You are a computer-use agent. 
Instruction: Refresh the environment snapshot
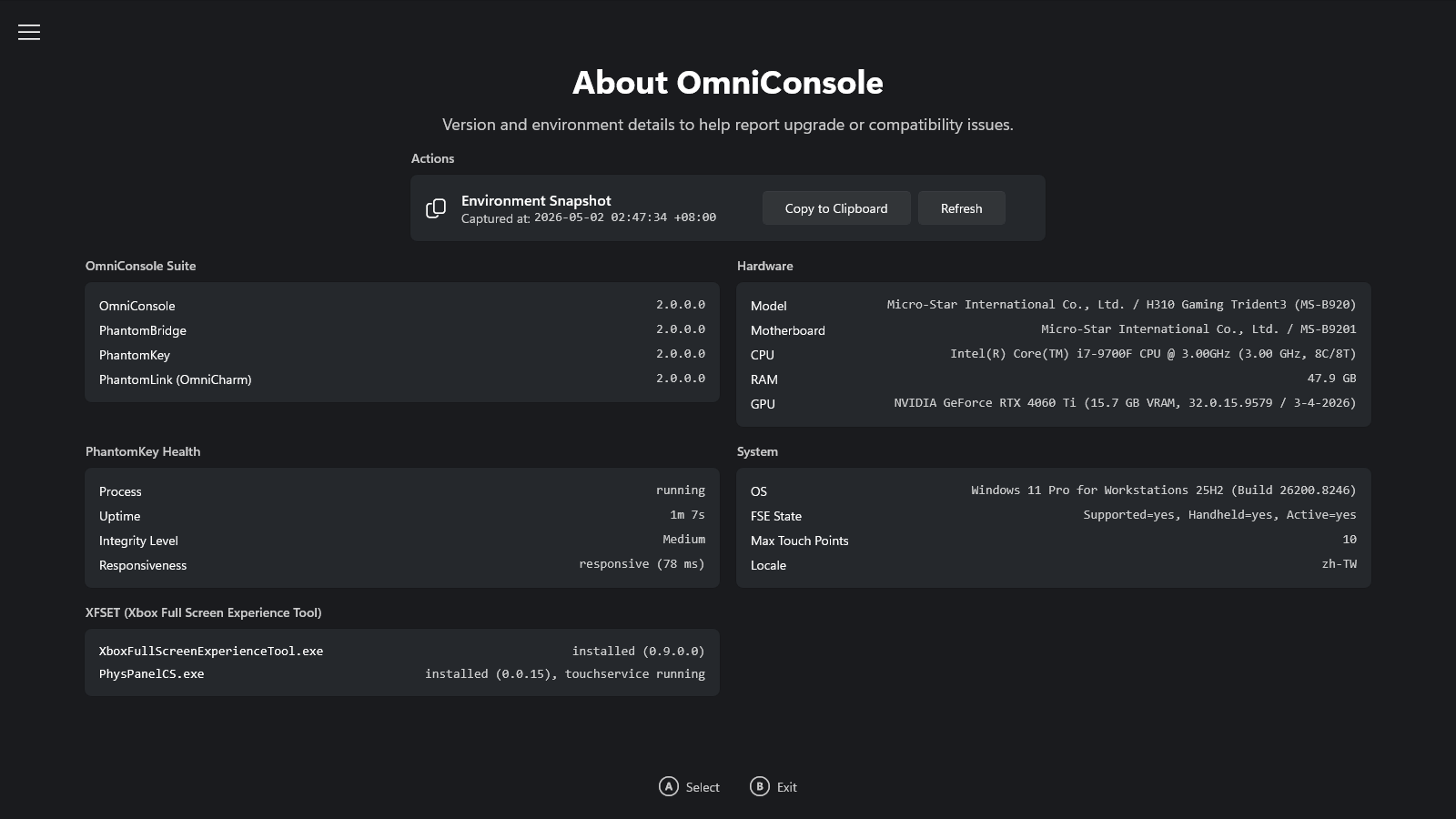(x=961, y=208)
